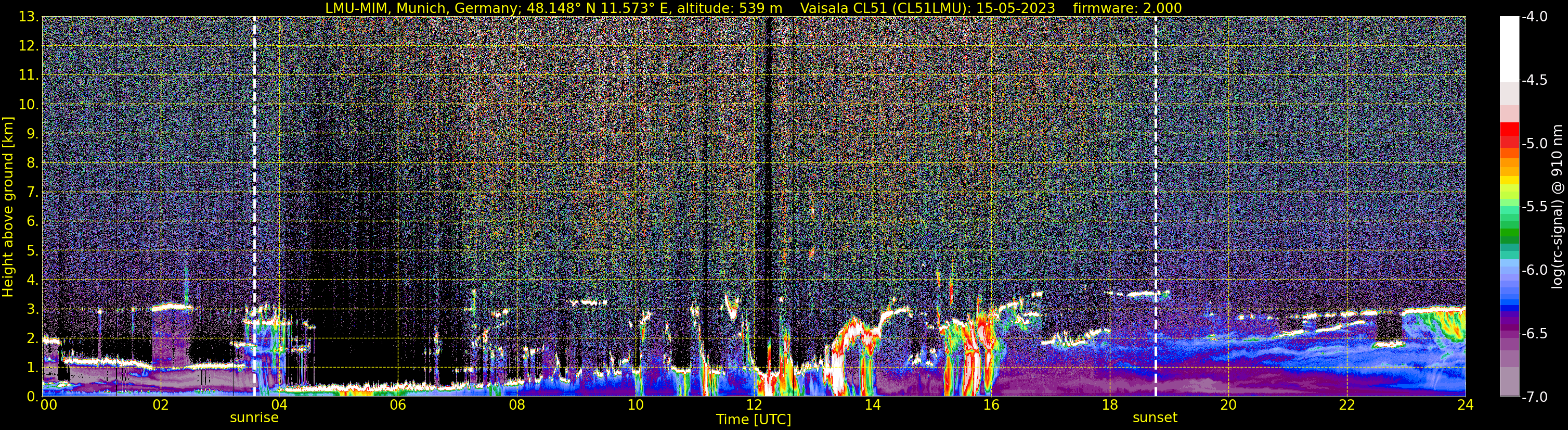Click the '10.' height tick label
The image size is (1568, 430).
(x=29, y=105)
